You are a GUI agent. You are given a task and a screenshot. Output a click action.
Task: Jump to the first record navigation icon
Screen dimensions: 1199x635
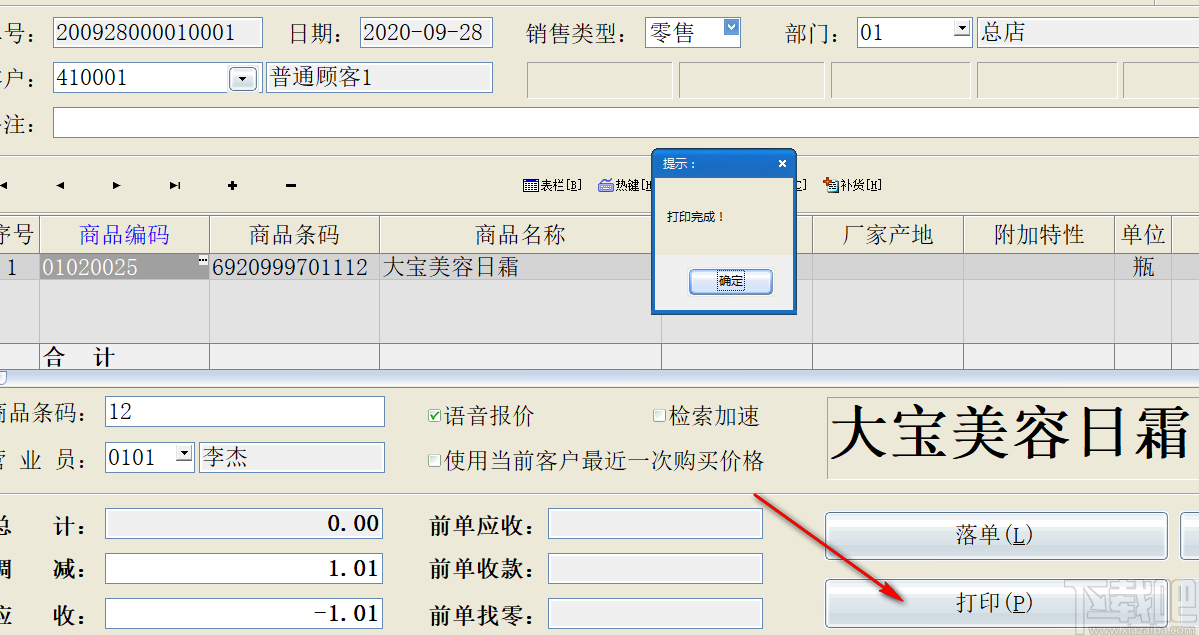4,185
